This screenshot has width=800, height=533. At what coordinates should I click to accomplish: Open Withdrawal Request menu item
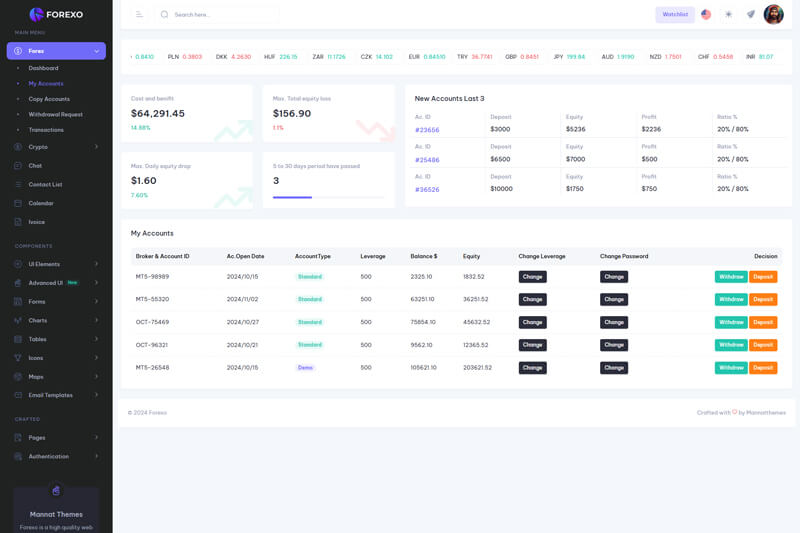56,115
